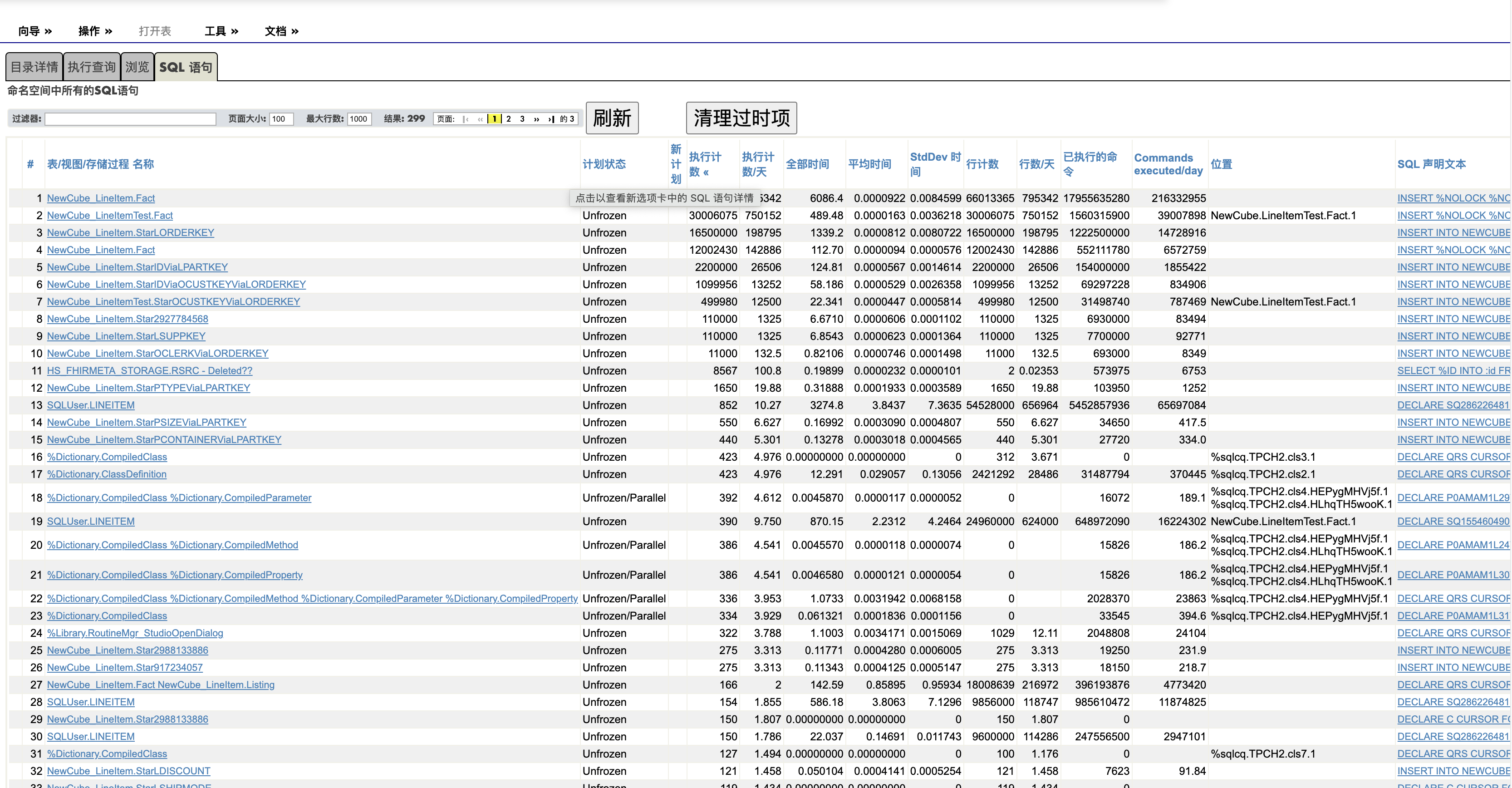Switch to the 目录详情 tab
This screenshot has width=1512, height=788.
point(34,68)
